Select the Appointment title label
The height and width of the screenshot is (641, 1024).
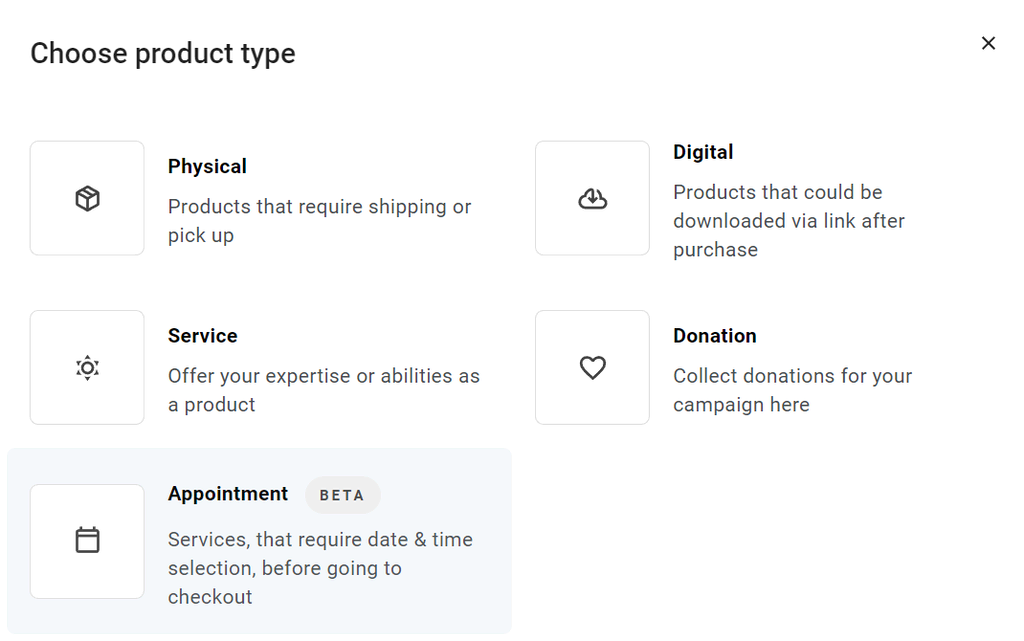pyautogui.click(x=228, y=494)
